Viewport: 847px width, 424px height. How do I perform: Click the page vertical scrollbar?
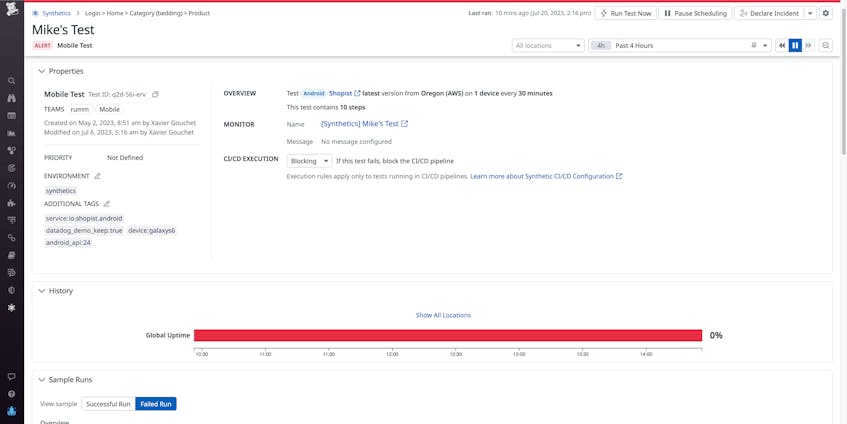pyautogui.click(x=844, y=81)
